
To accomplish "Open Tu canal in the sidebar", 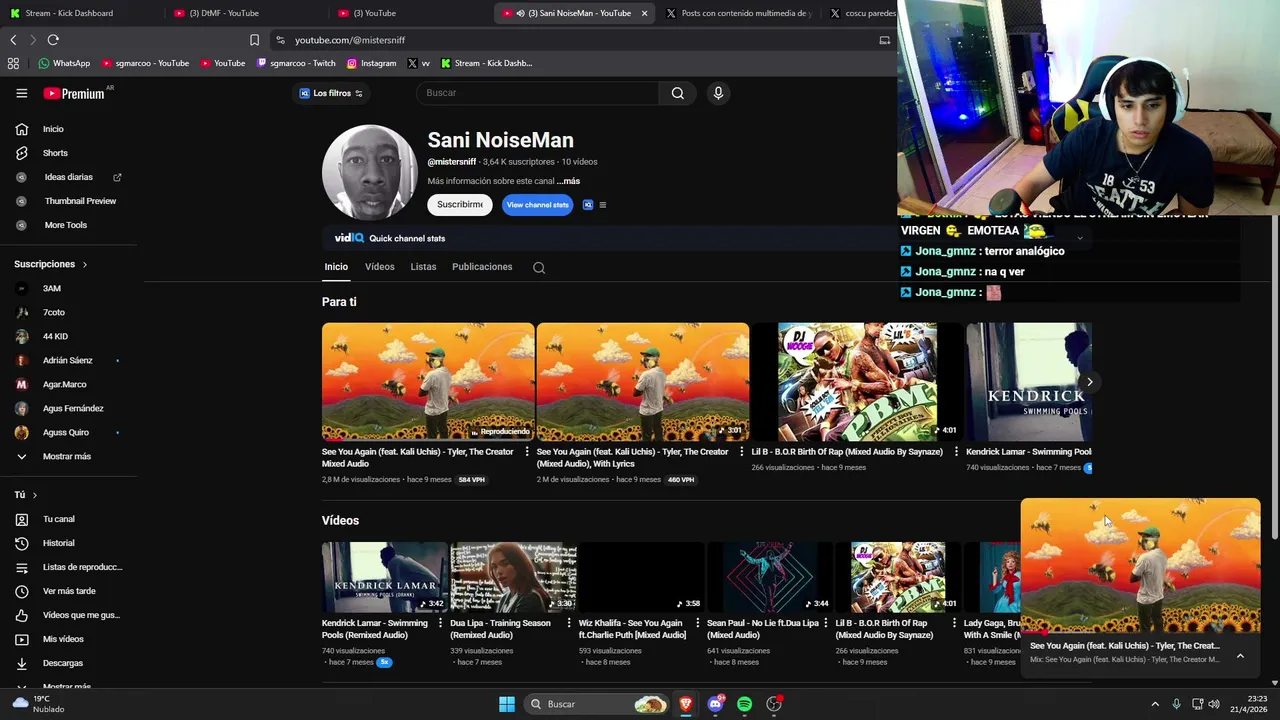I will [58, 519].
